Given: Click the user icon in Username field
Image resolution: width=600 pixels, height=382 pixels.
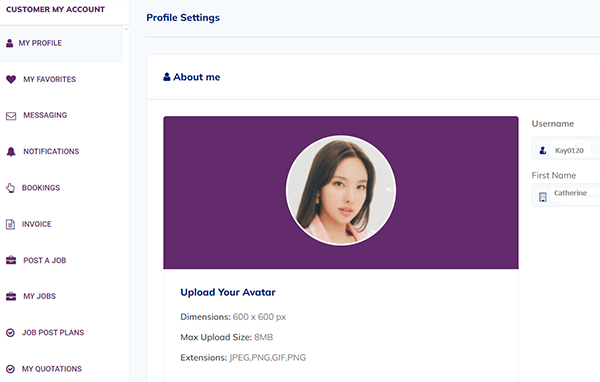Looking at the screenshot, I should pos(543,150).
